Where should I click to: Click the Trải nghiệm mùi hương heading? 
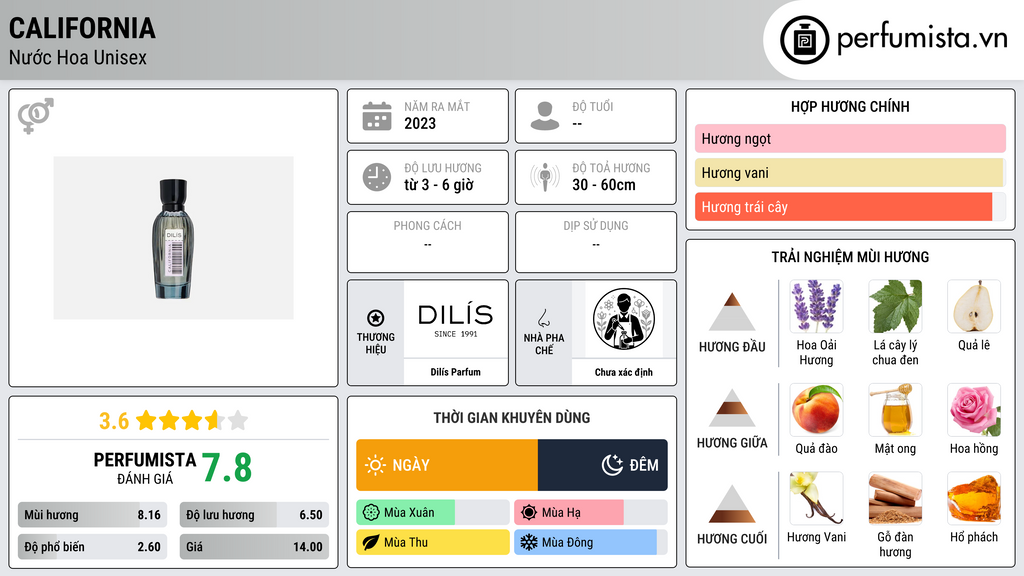[850, 257]
